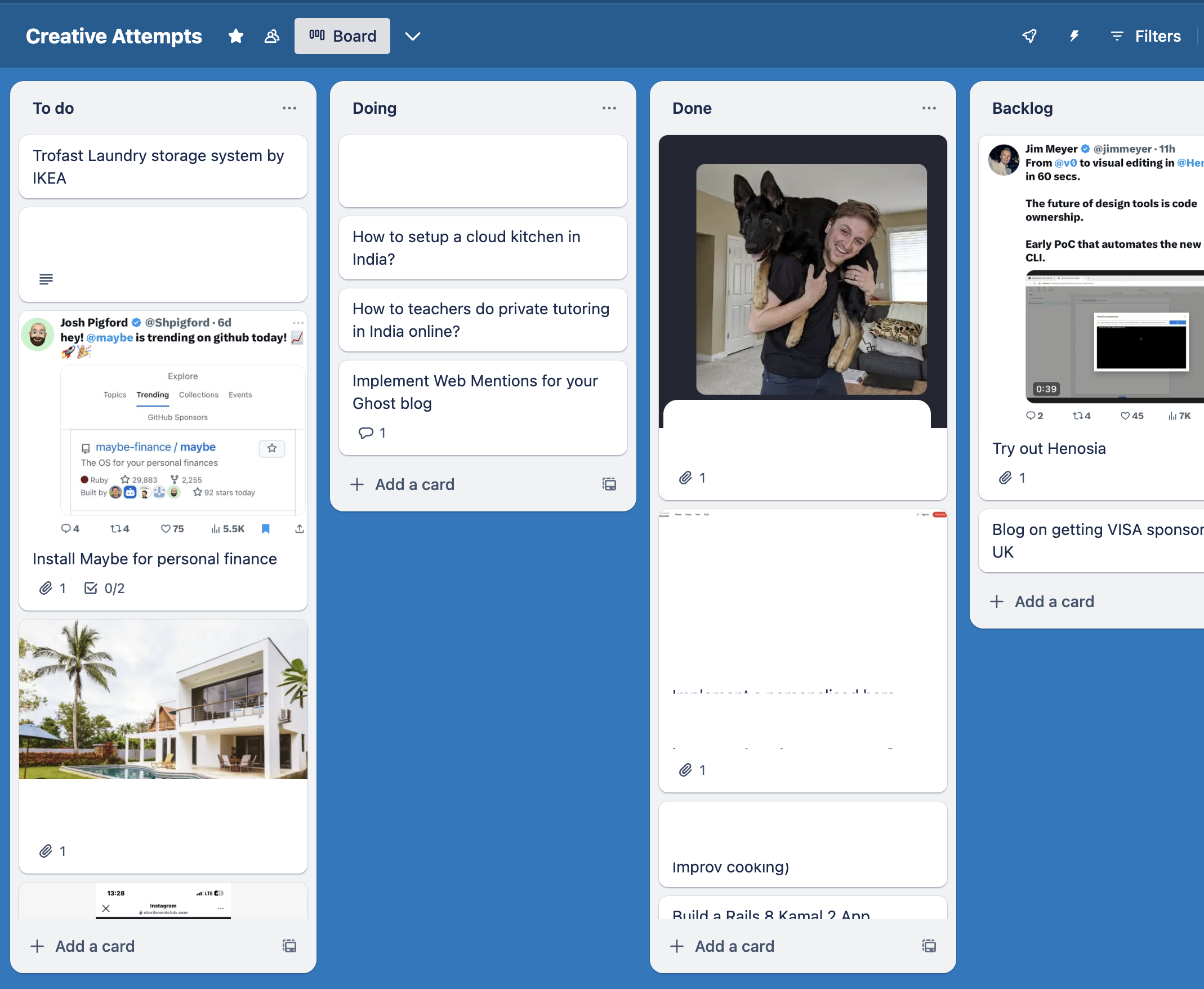The height and width of the screenshot is (989, 1204).
Task: Open the Board view switcher
Action: (342, 37)
